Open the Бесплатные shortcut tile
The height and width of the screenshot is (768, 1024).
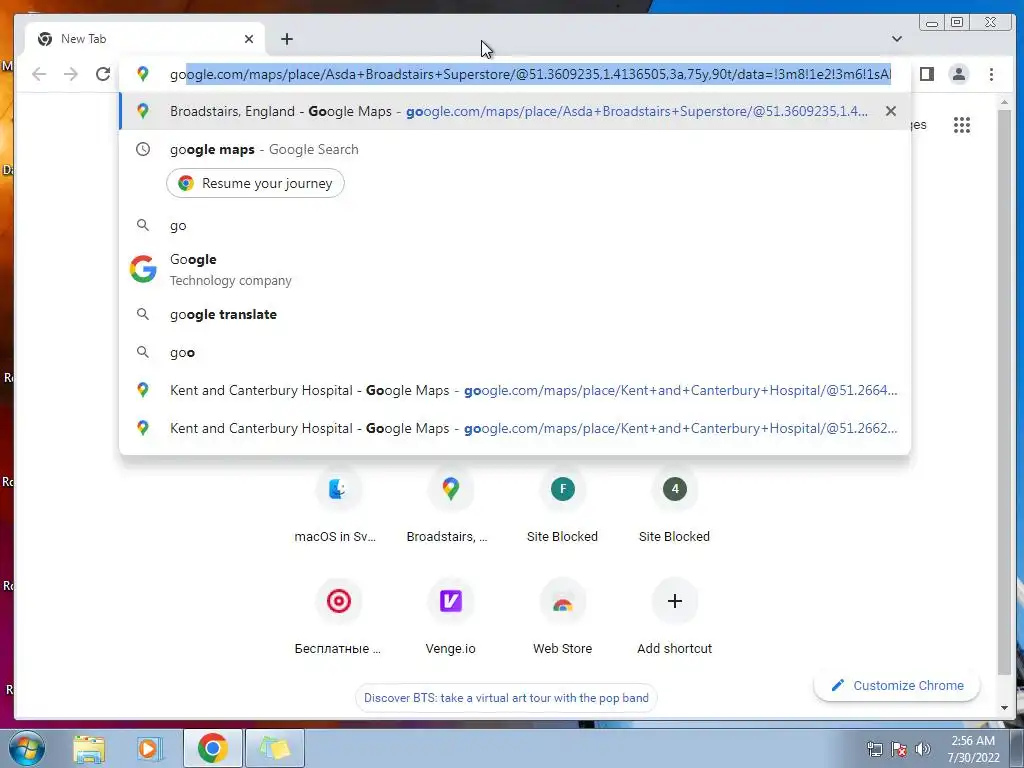pyautogui.click(x=337, y=617)
